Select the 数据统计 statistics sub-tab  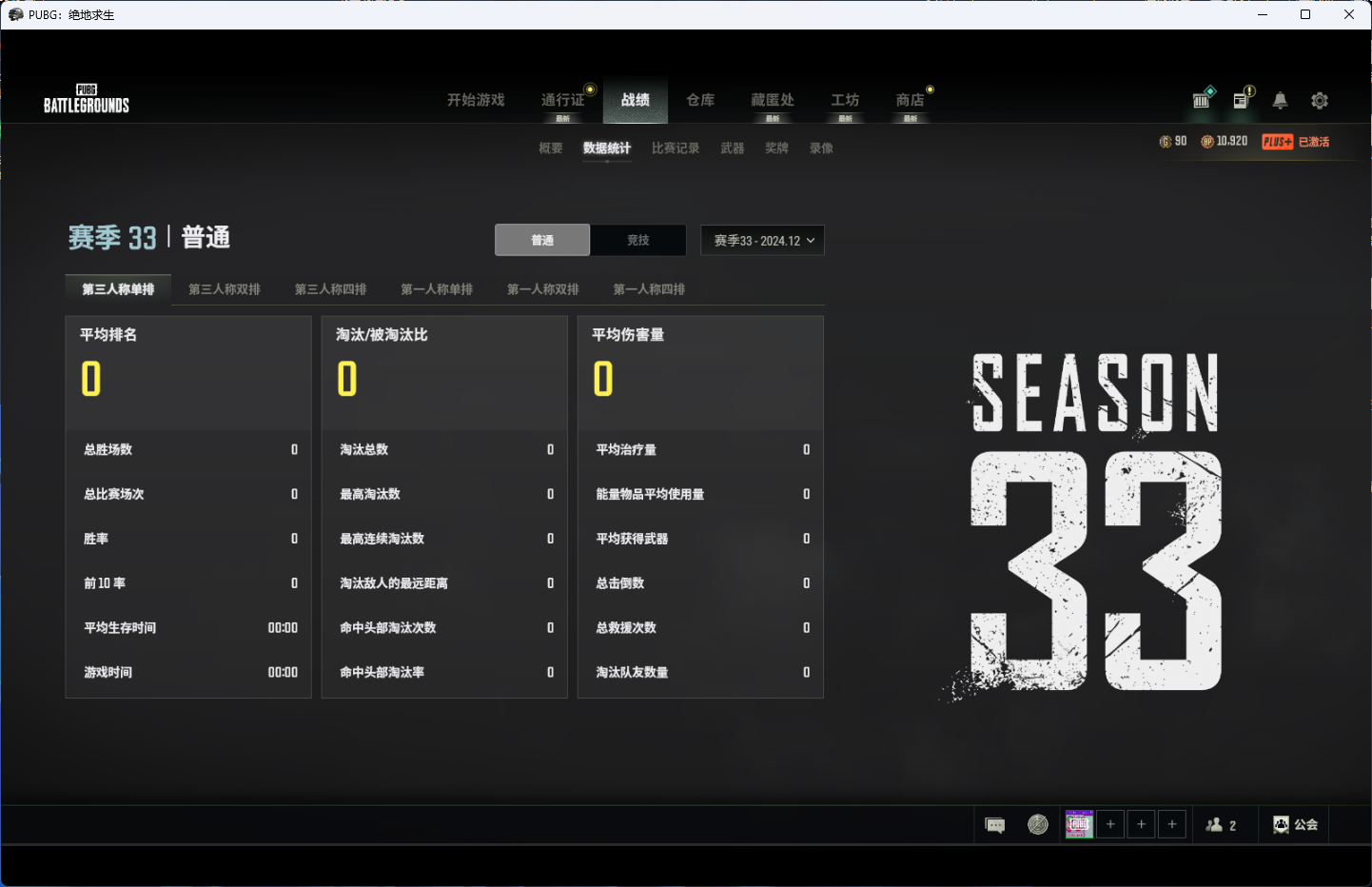click(607, 148)
